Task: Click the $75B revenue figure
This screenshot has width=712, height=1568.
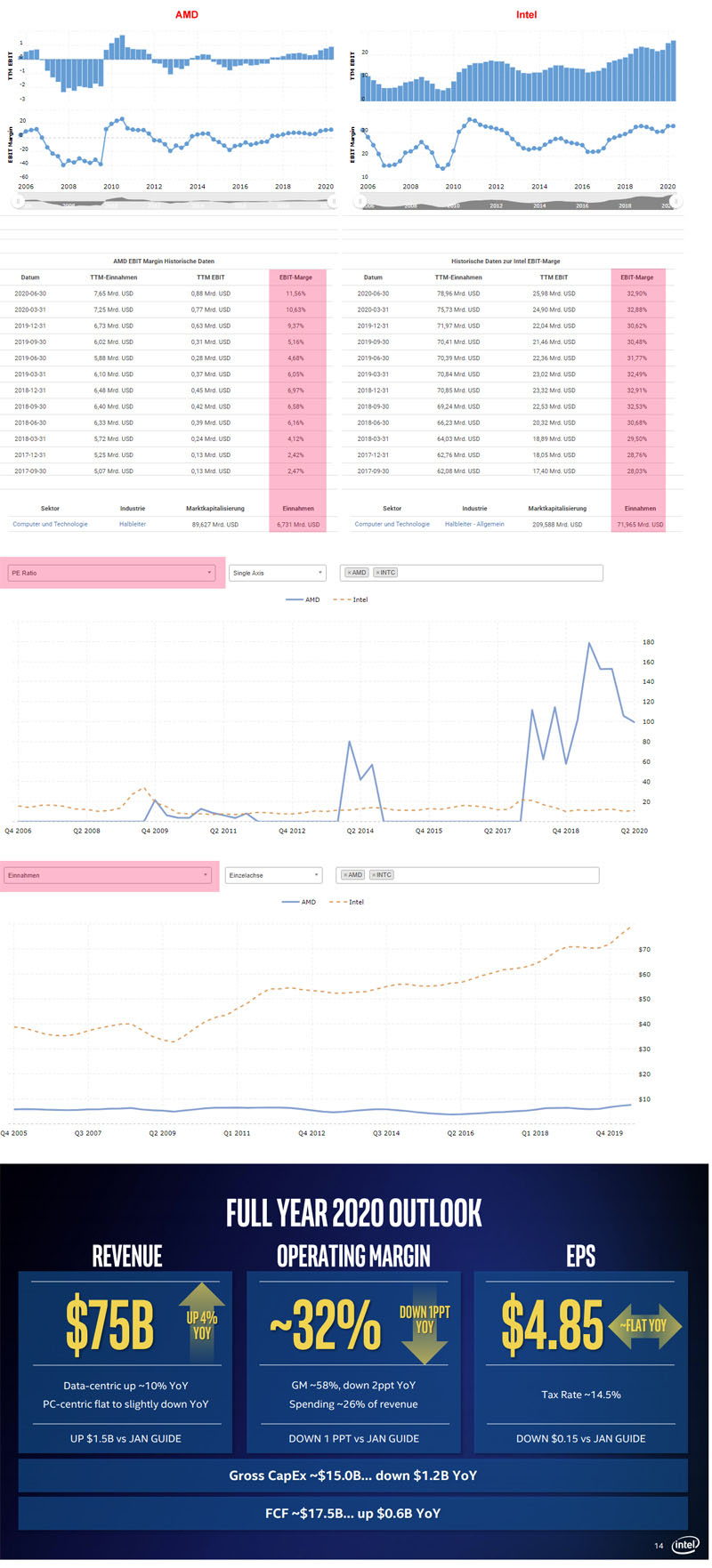Action: tap(109, 1324)
